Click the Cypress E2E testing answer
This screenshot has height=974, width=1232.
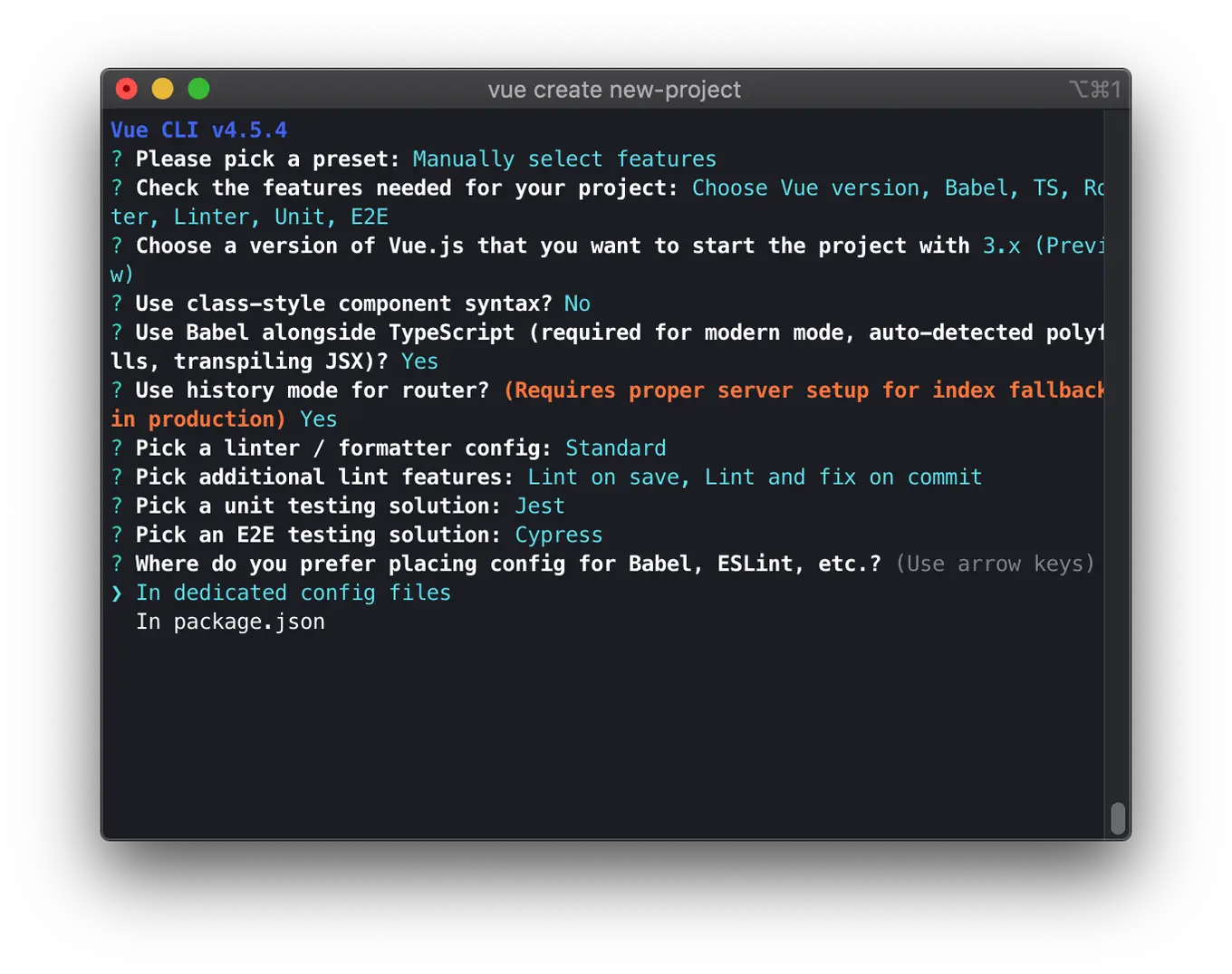[558, 535]
